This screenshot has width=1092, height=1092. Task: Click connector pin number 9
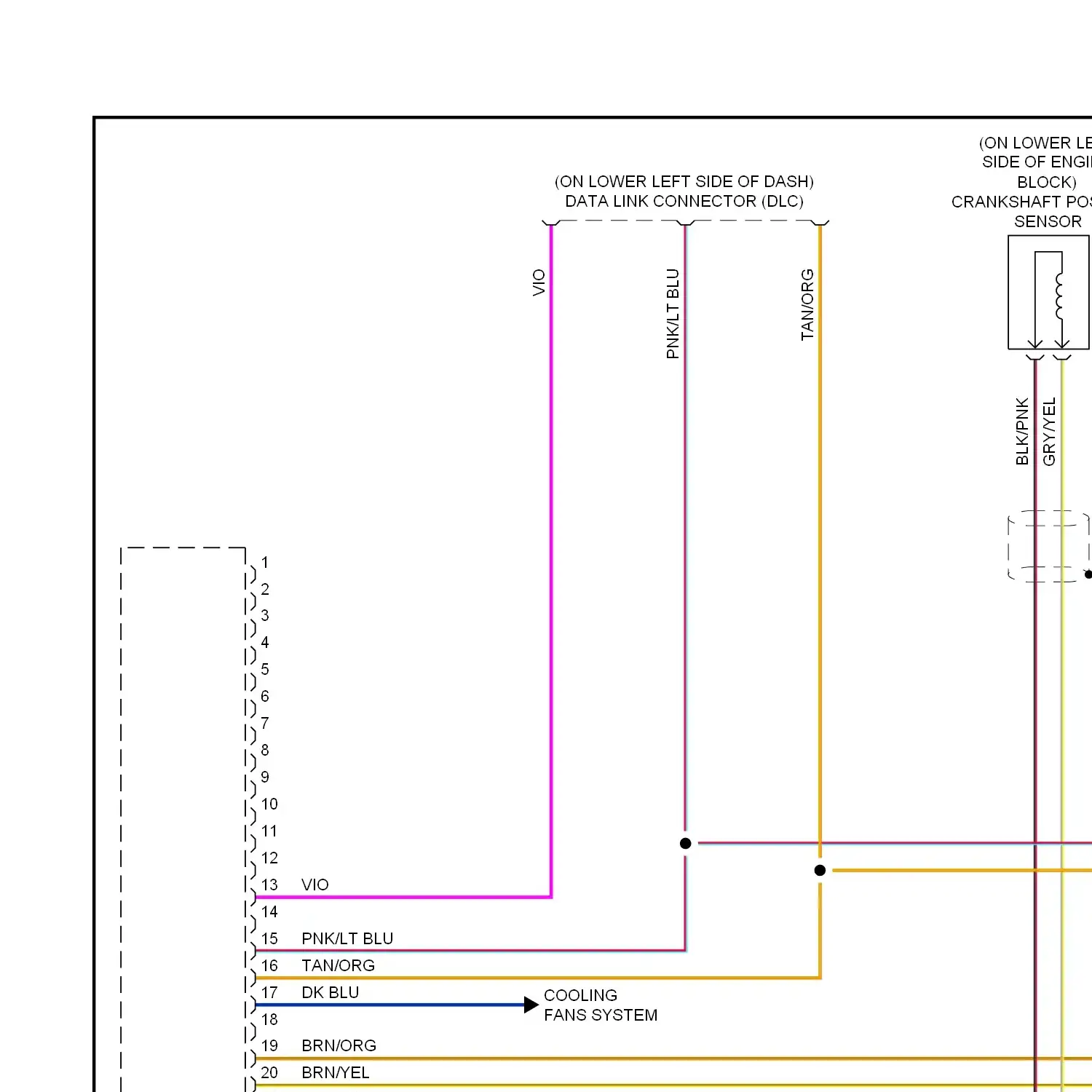(265, 777)
